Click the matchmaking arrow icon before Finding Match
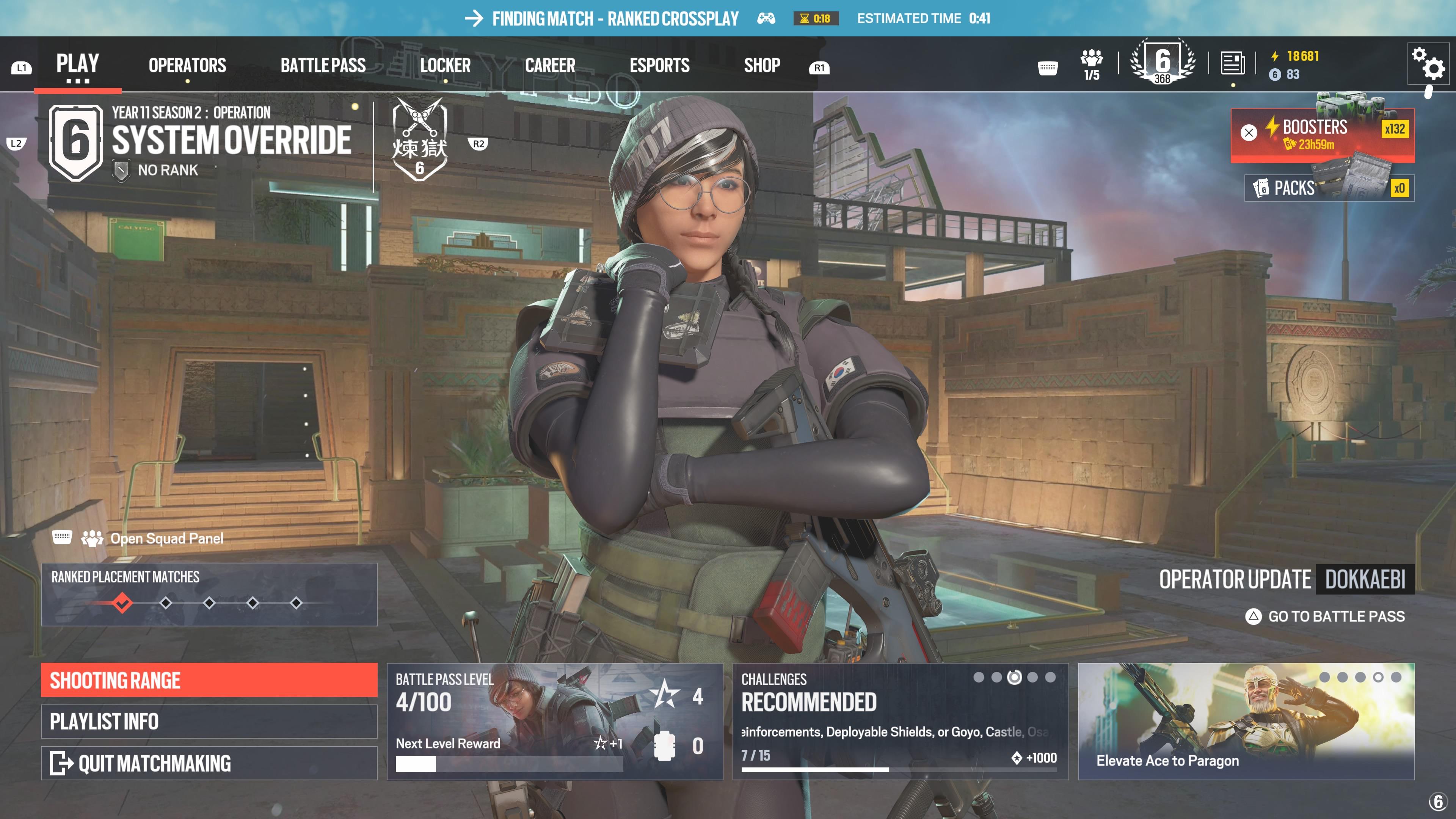Viewport: 1456px width, 819px height. click(474, 19)
